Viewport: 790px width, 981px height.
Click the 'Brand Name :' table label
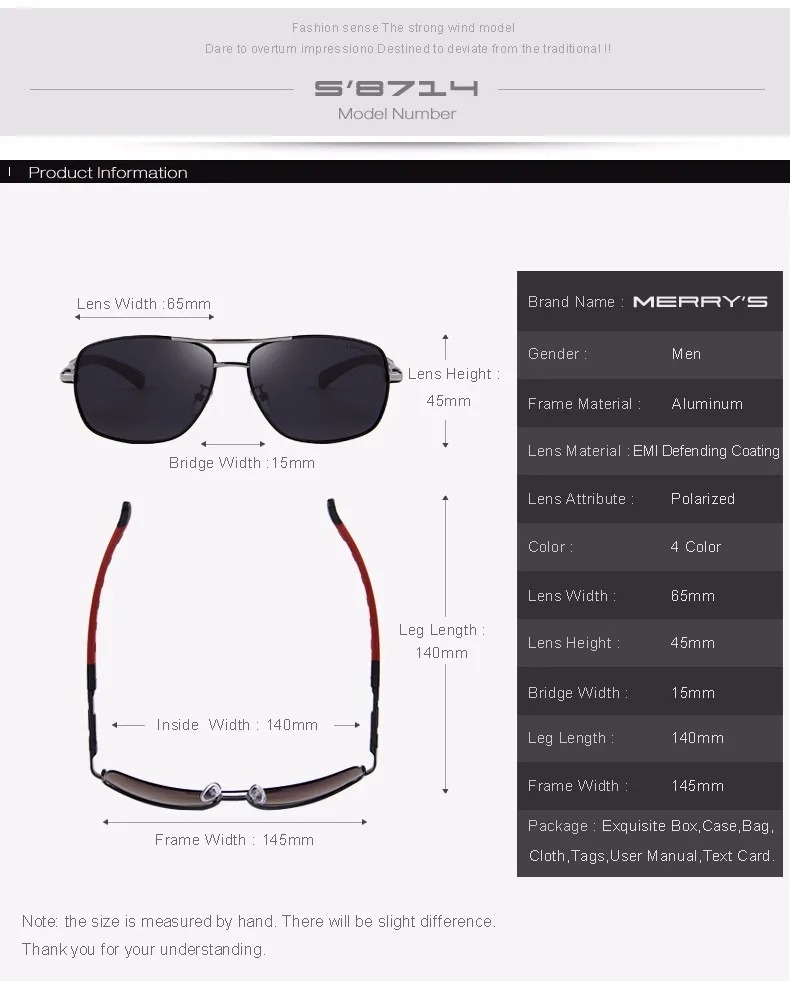coord(576,302)
